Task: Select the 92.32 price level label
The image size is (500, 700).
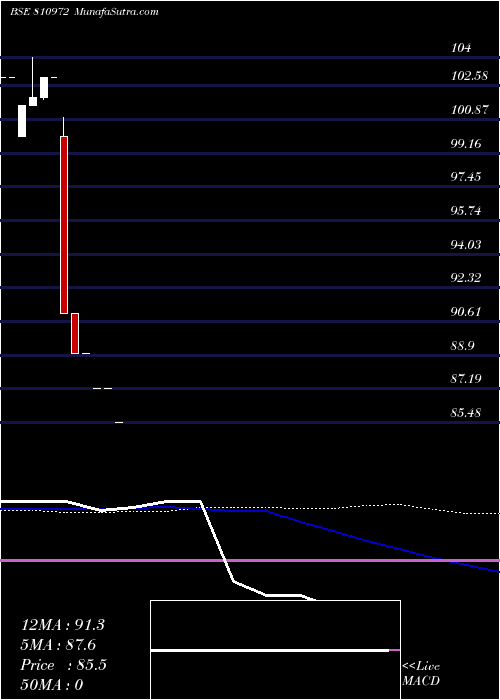Action: 466,278
